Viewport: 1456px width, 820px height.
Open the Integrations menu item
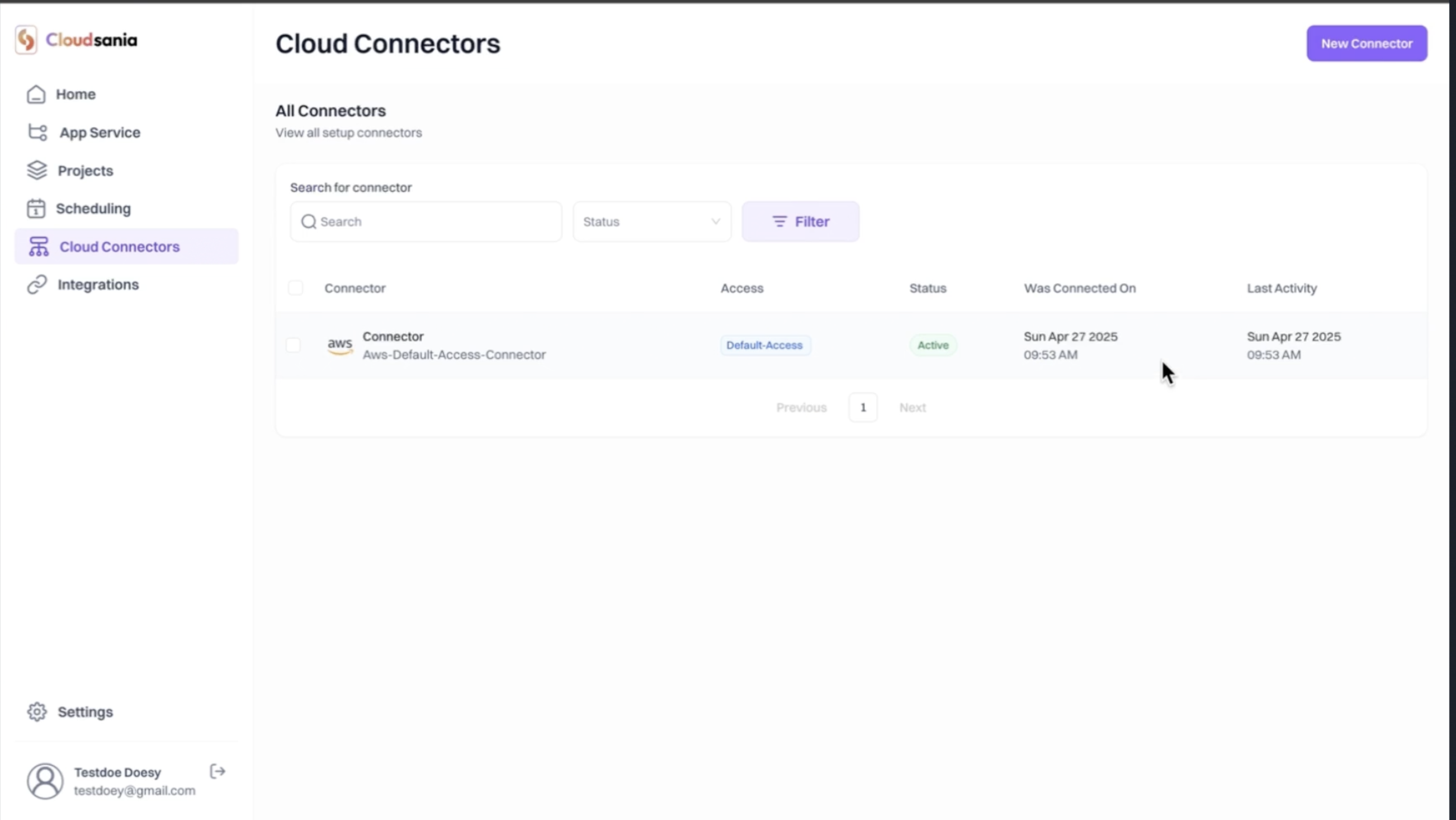(98, 285)
